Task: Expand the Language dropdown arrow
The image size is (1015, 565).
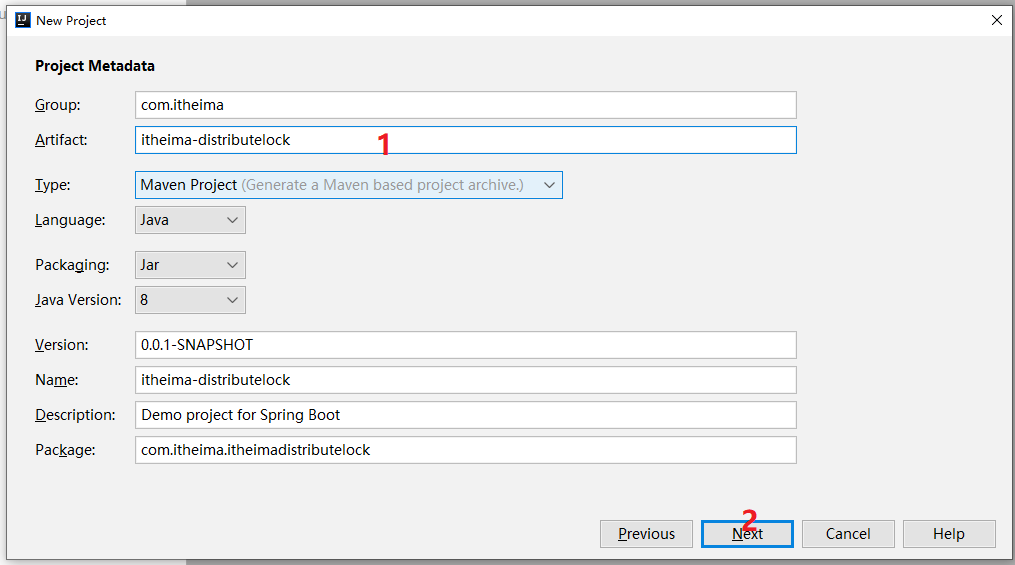Action: [232, 220]
